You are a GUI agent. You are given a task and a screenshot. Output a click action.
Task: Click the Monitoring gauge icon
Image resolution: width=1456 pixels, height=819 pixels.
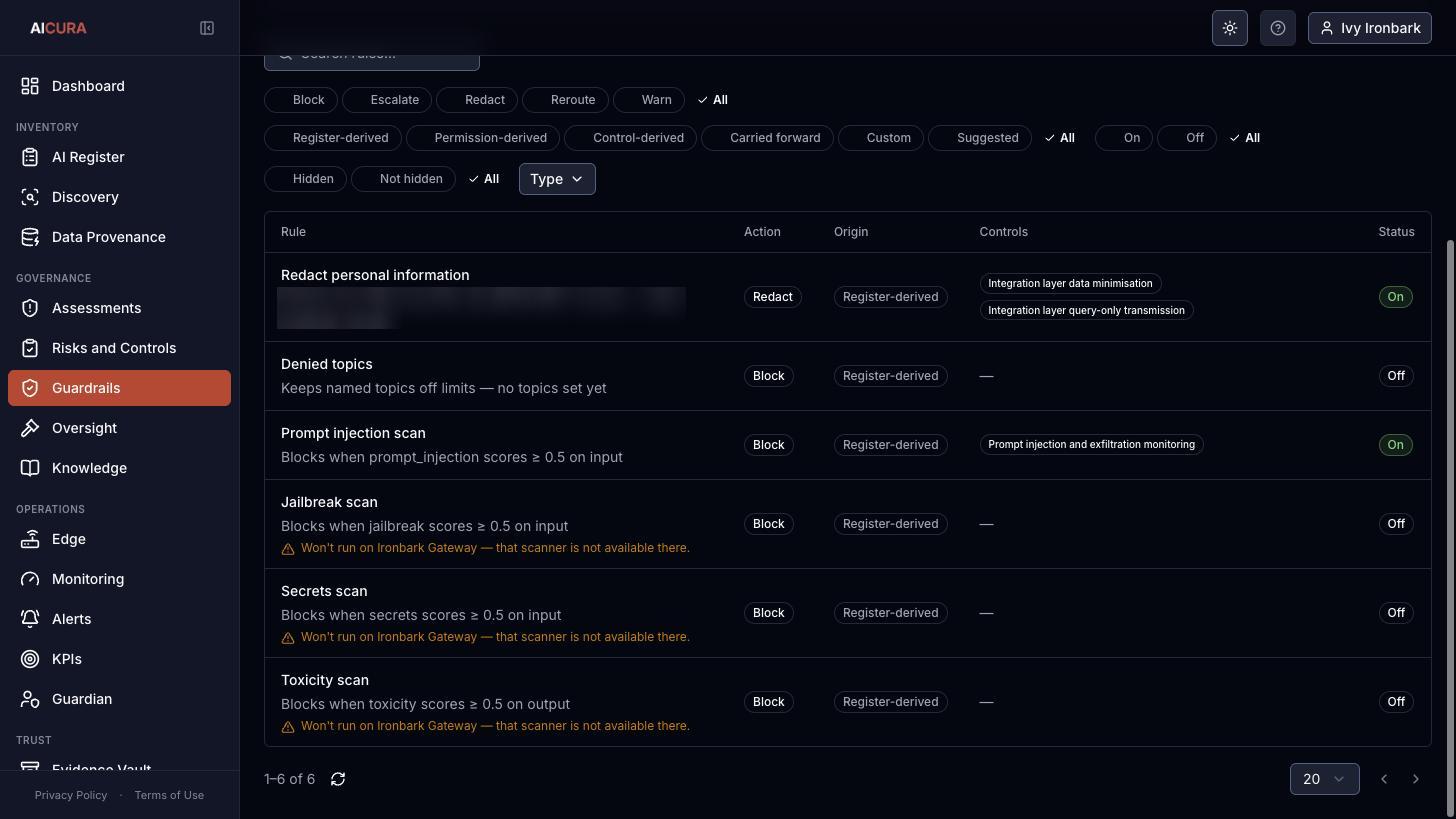[x=30, y=579]
